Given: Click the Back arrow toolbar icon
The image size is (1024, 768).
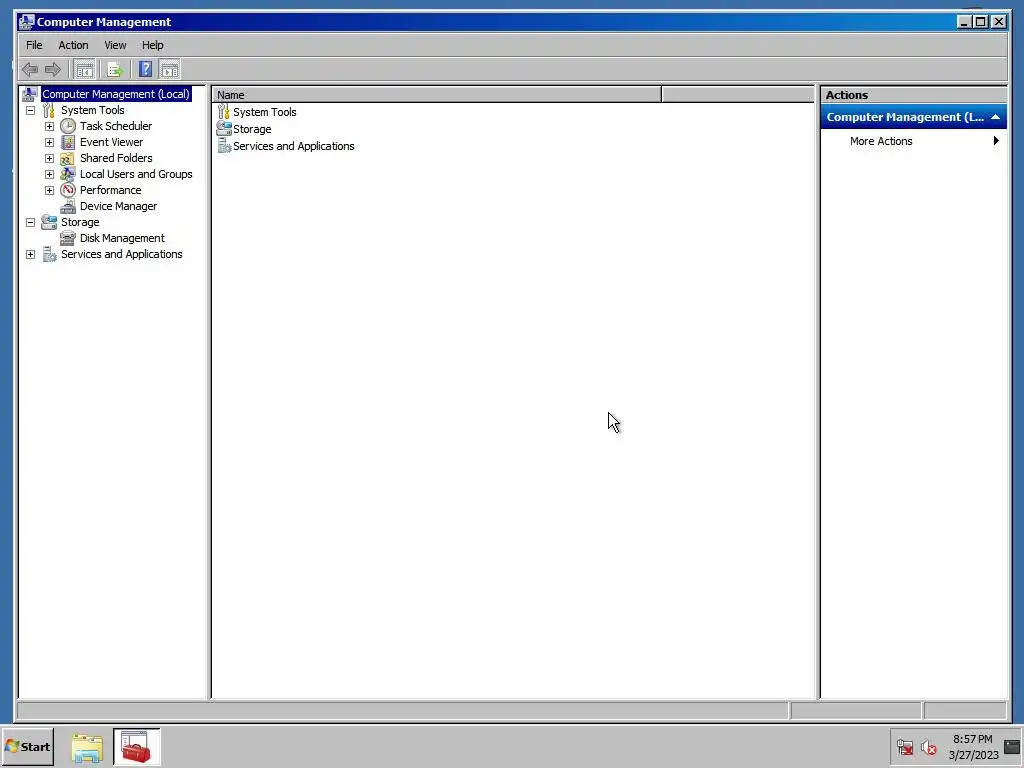Looking at the screenshot, I should tap(30, 69).
